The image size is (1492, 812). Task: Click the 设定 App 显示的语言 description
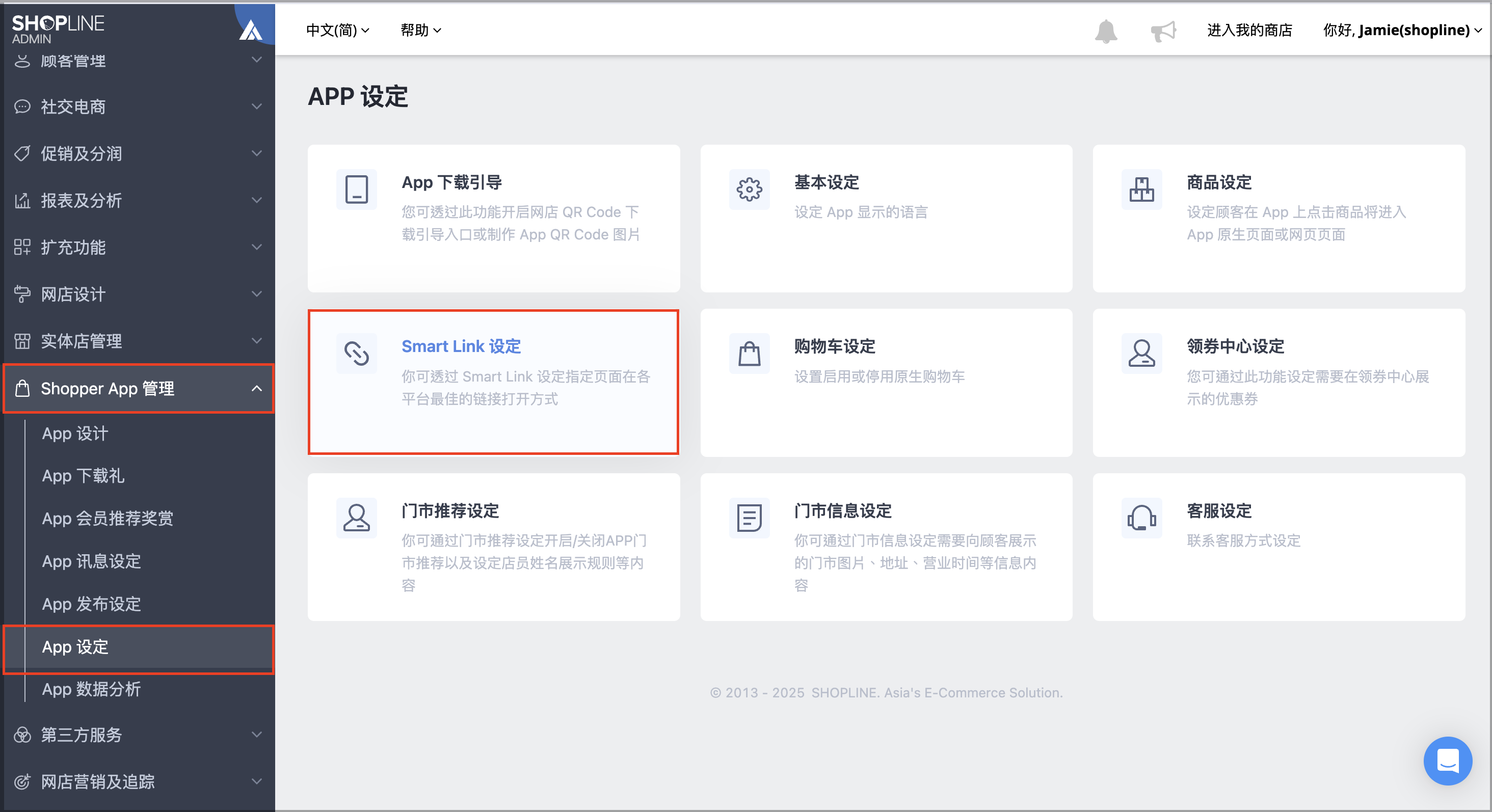[x=861, y=212]
